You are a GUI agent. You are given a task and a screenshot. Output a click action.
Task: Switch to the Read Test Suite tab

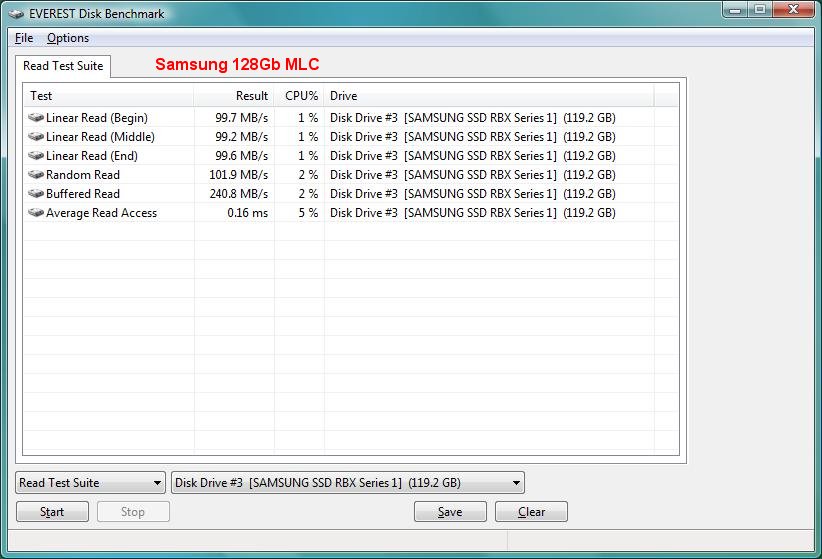(x=63, y=66)
